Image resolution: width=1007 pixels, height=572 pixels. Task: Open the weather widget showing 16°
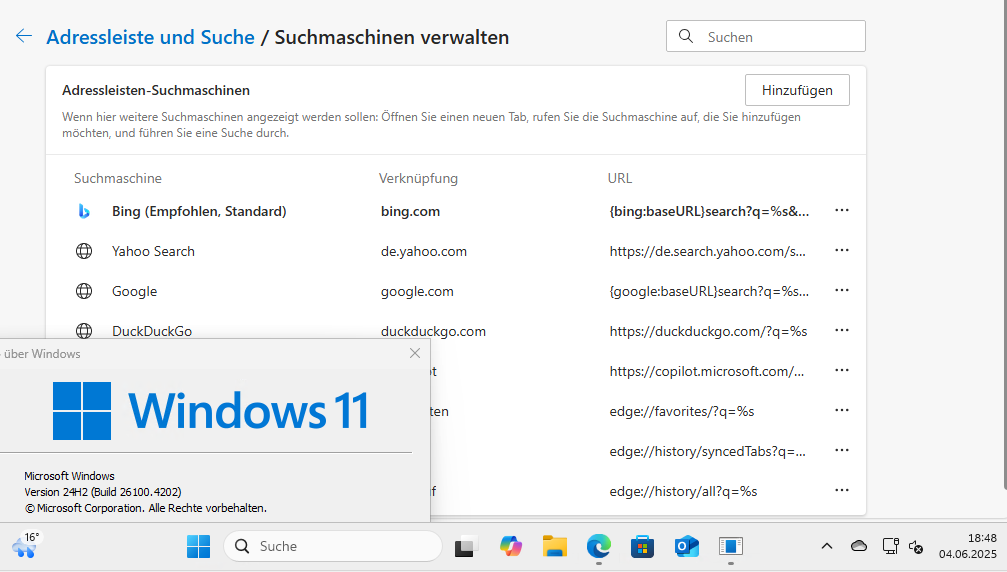[26, 546]
